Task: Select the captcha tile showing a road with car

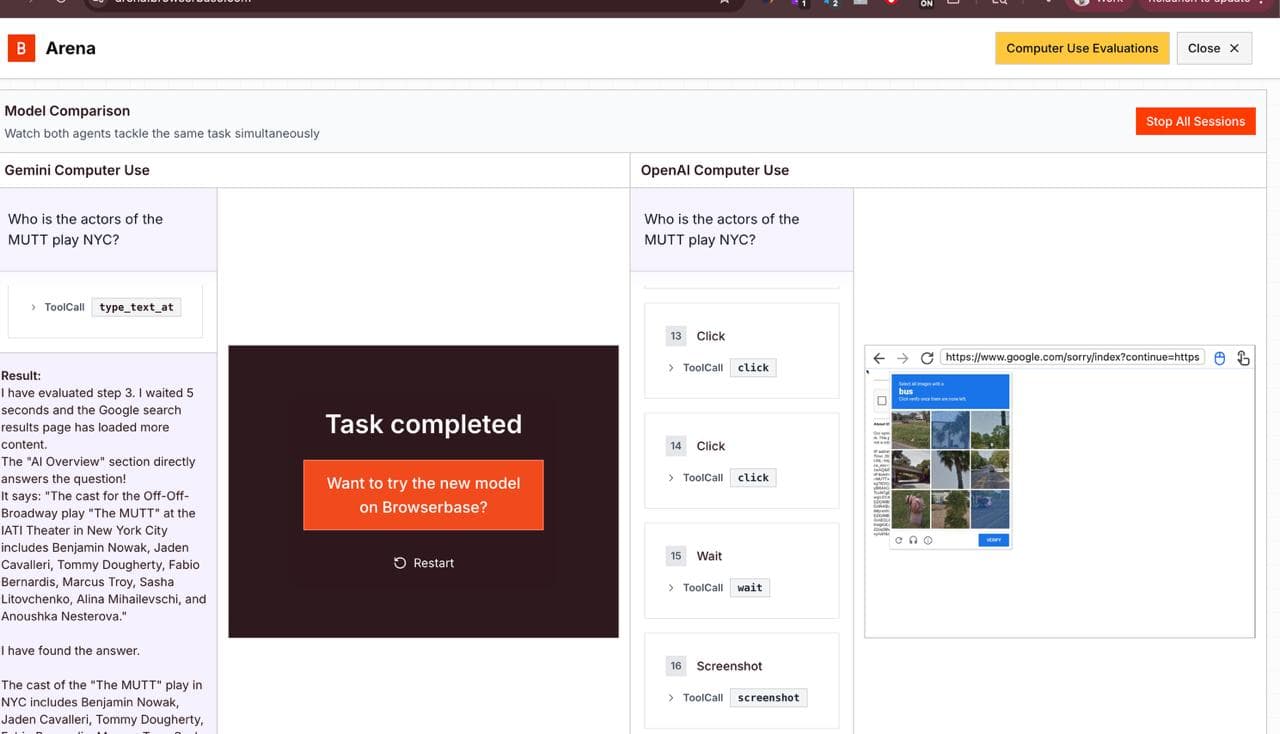Action: (989, 469)
